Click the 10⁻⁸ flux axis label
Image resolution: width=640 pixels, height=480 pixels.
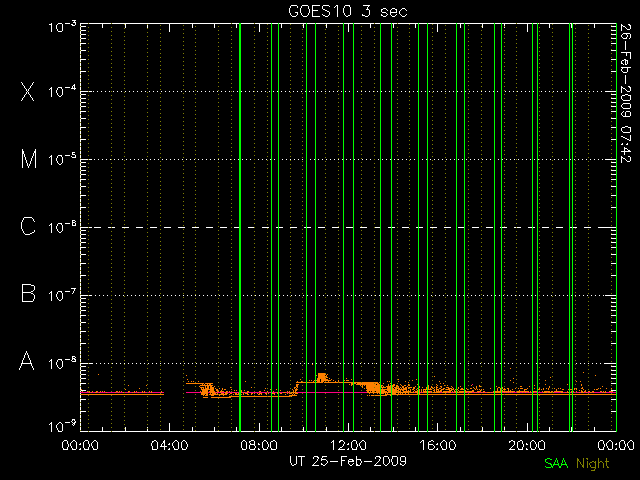point(62,363)
